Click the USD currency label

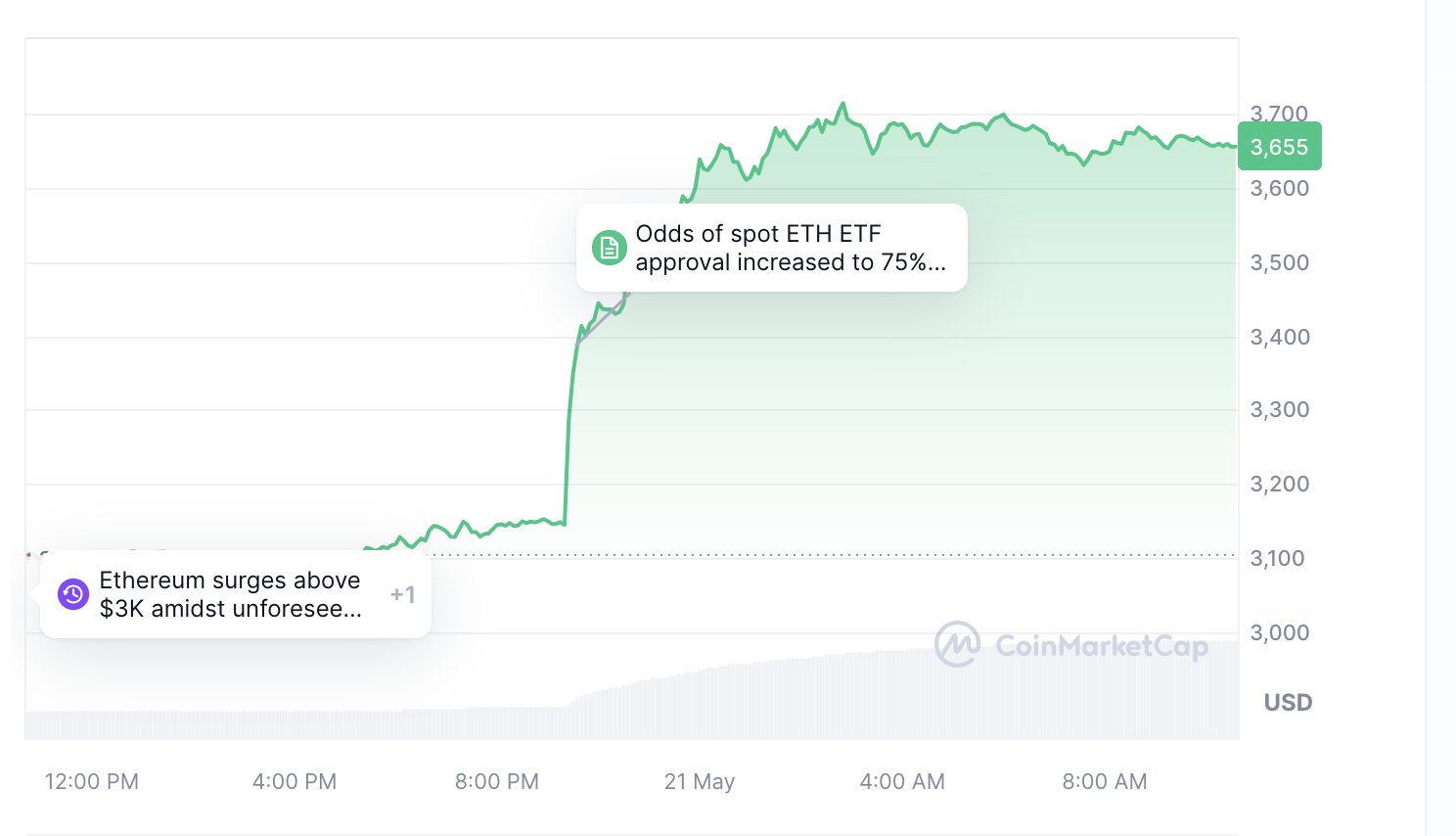[1288, 703]
